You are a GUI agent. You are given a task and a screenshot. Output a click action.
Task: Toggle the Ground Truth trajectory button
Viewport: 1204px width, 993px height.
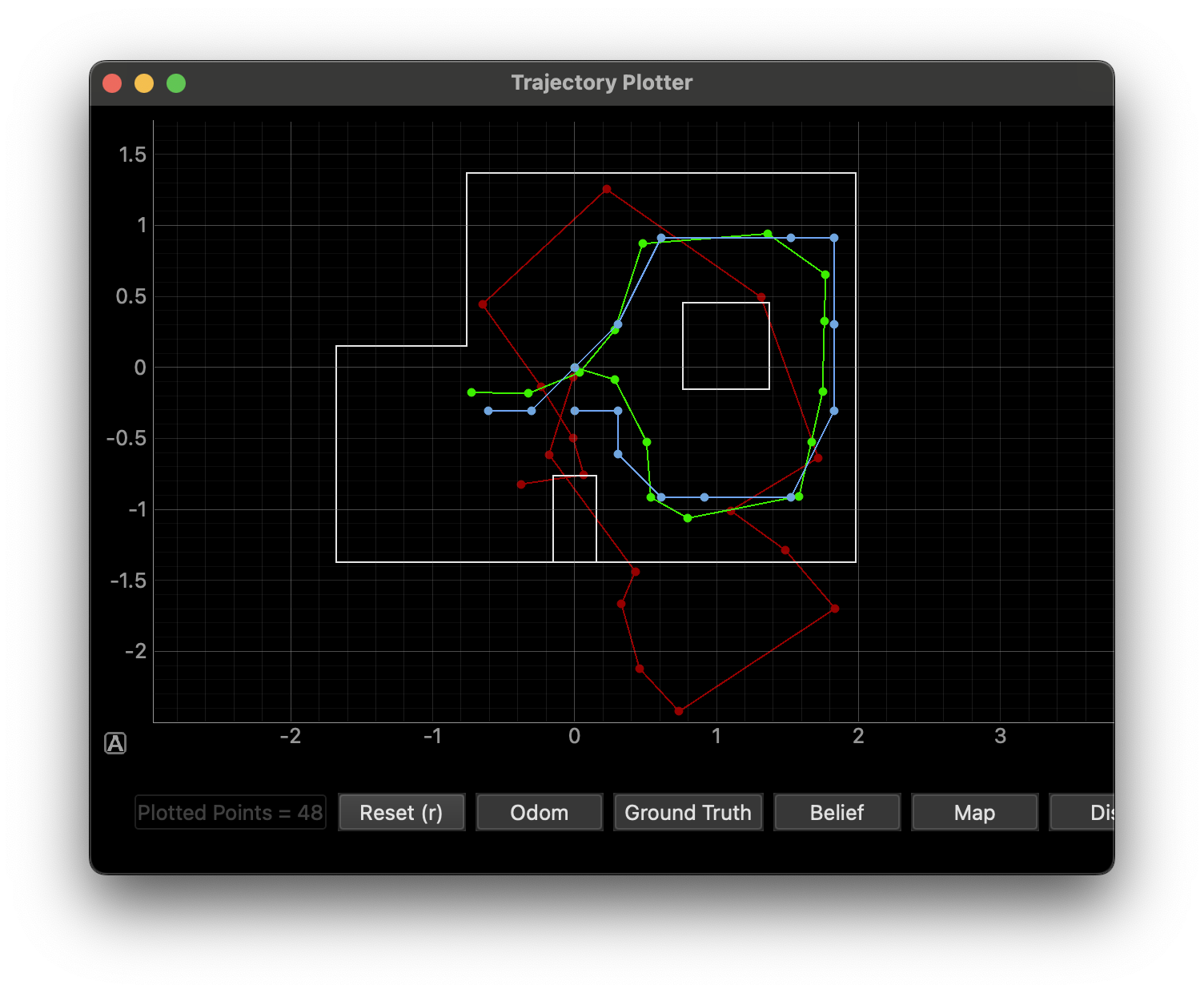(x=688, y=812)
